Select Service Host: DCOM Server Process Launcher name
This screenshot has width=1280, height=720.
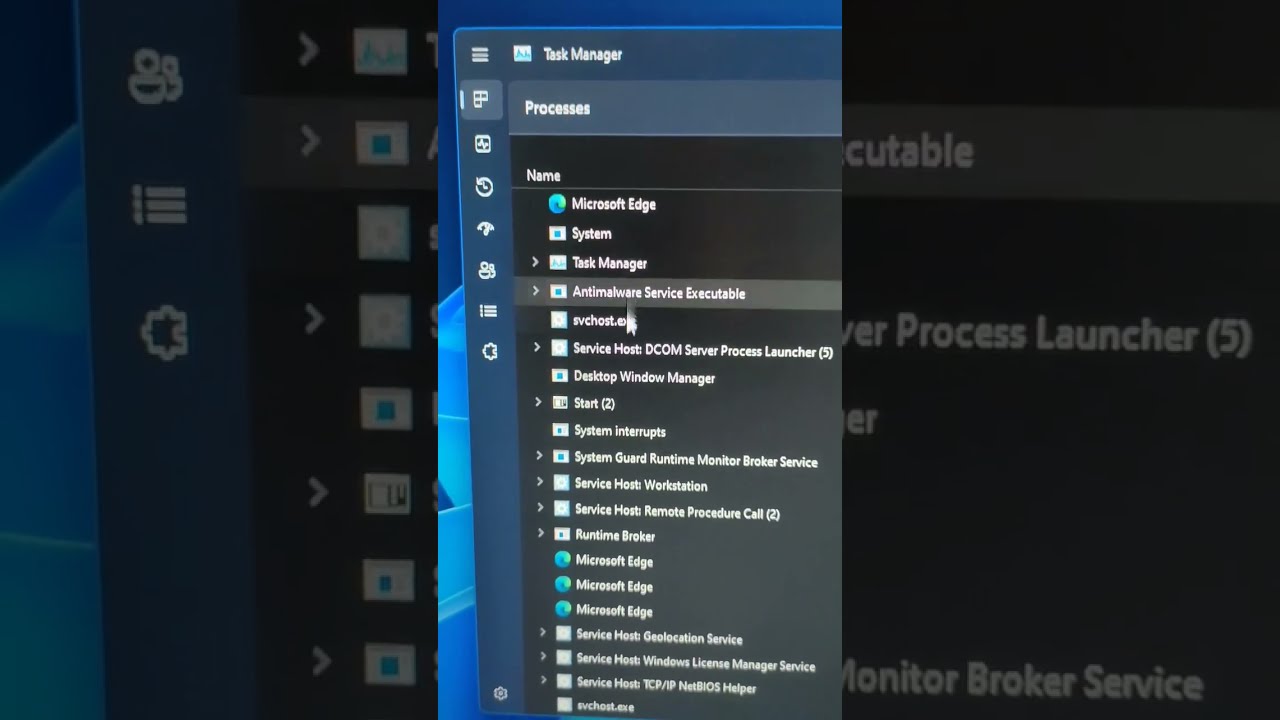pyautogui.click(x=703, y=351)
